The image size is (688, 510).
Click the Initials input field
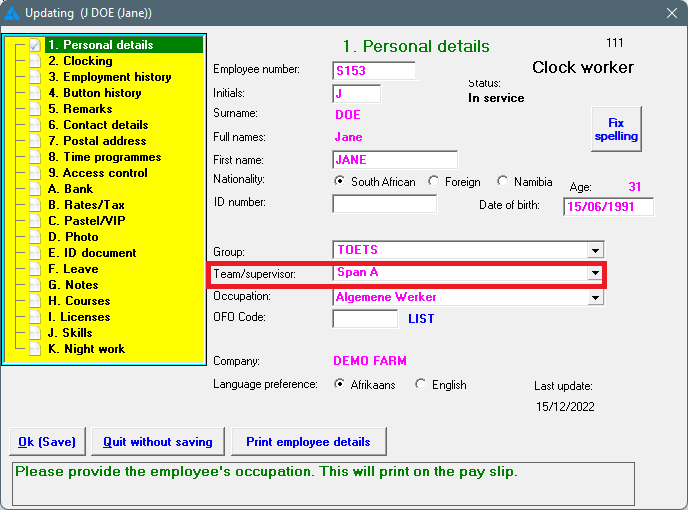tap(357, 93)
